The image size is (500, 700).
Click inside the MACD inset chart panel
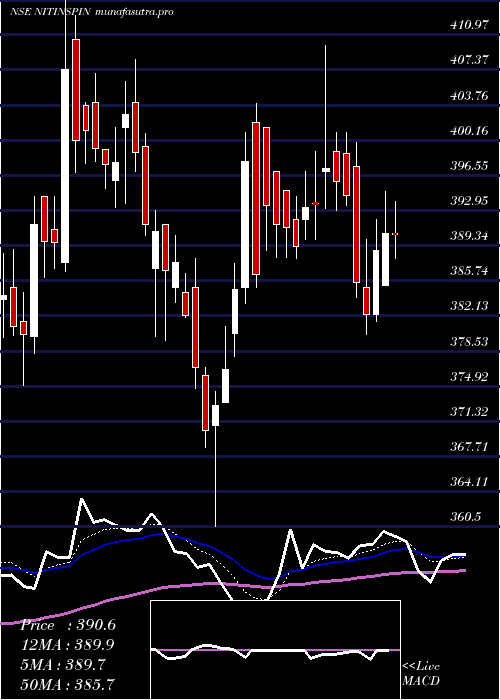click(x=275, y=650)
